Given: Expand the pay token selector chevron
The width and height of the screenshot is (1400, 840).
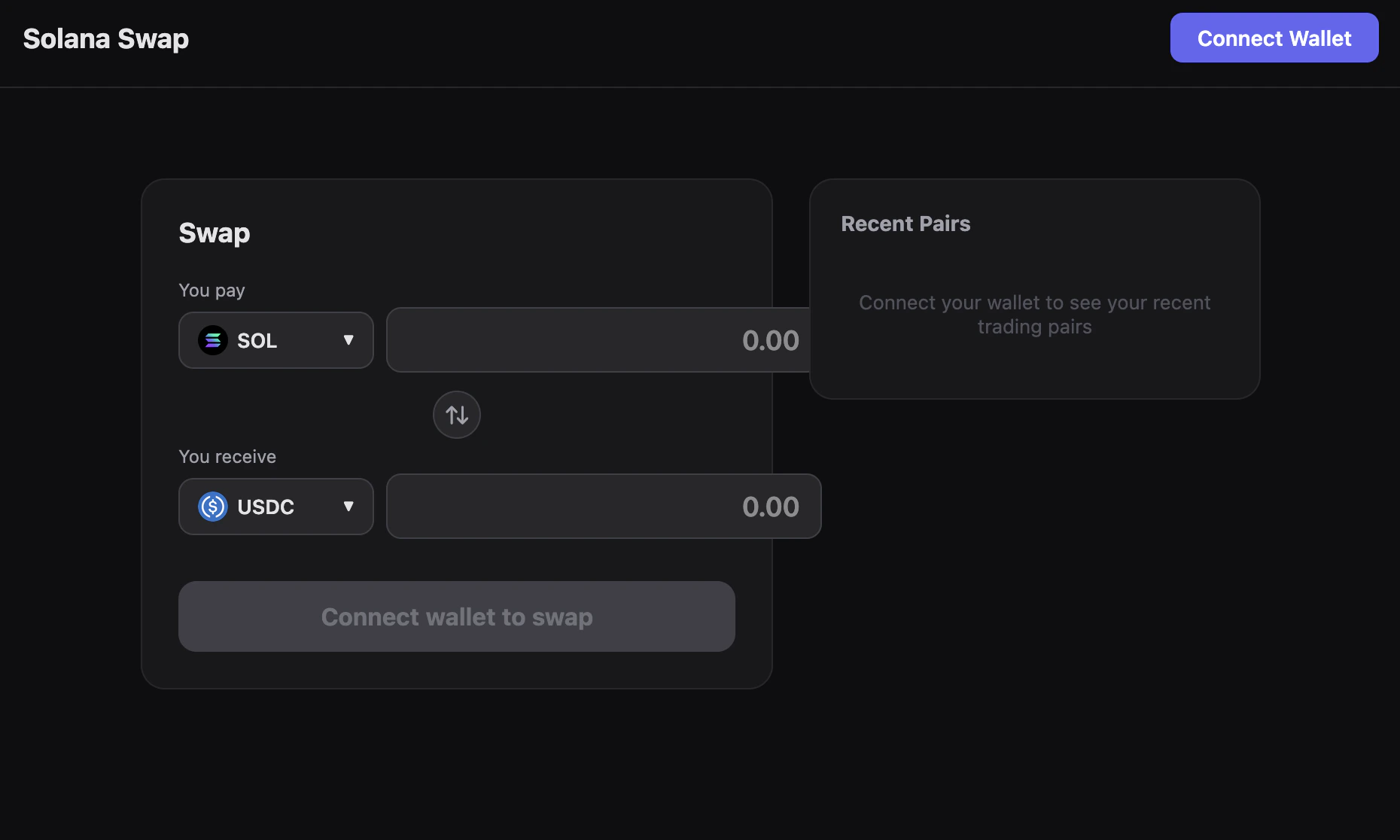Looking at the screenshot, I should tap(348, 340).
